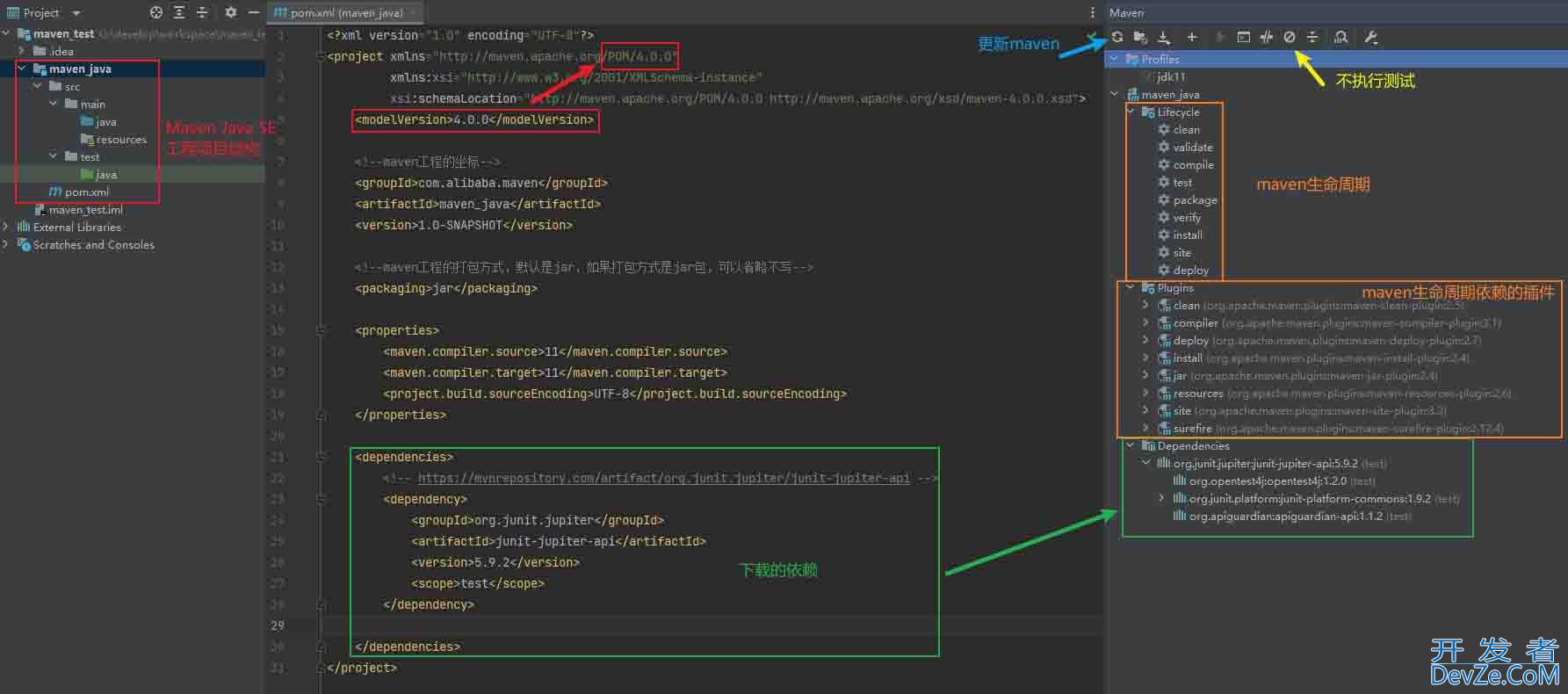Select test lifecycle phase
The height and width of the screenshot is (694, 1568).
tap(1174, 182)
